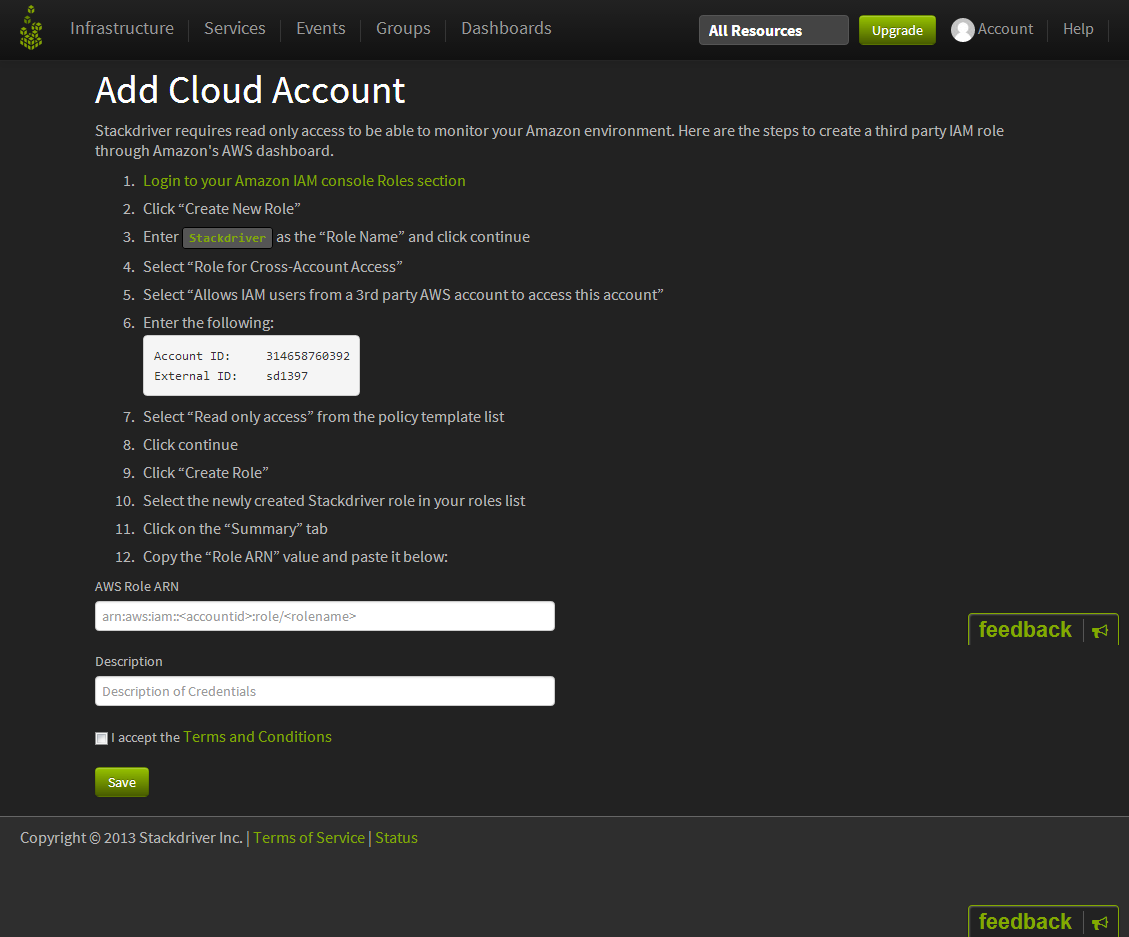1129x937 pixels.
Task: Open the Account link
Action: (1005, 29)
